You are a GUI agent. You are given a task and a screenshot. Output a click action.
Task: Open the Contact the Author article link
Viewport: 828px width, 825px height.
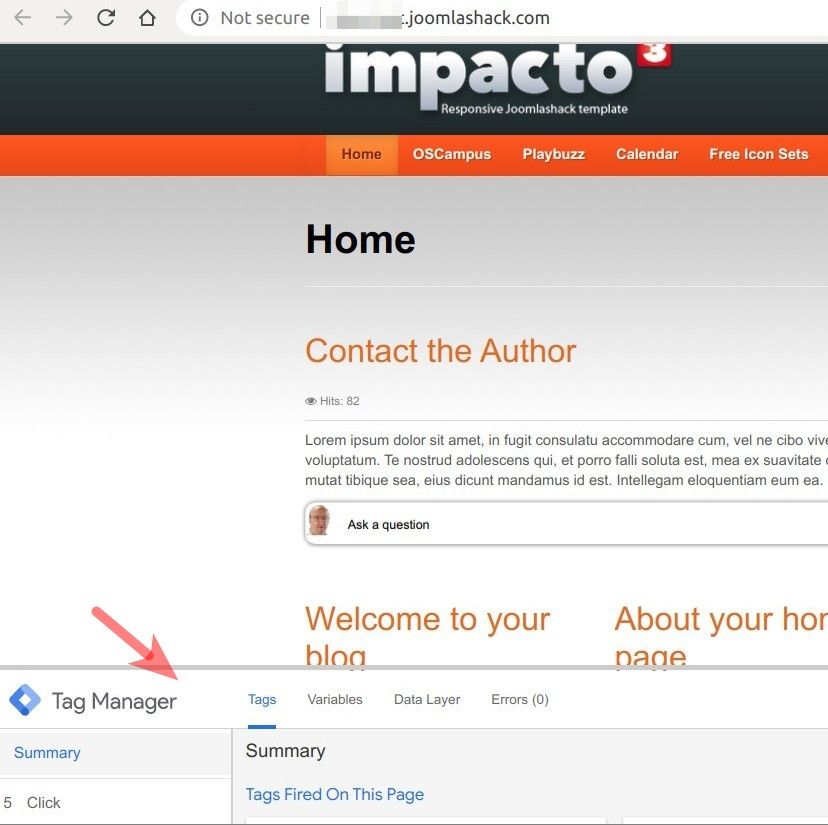(x=441, y=351)
